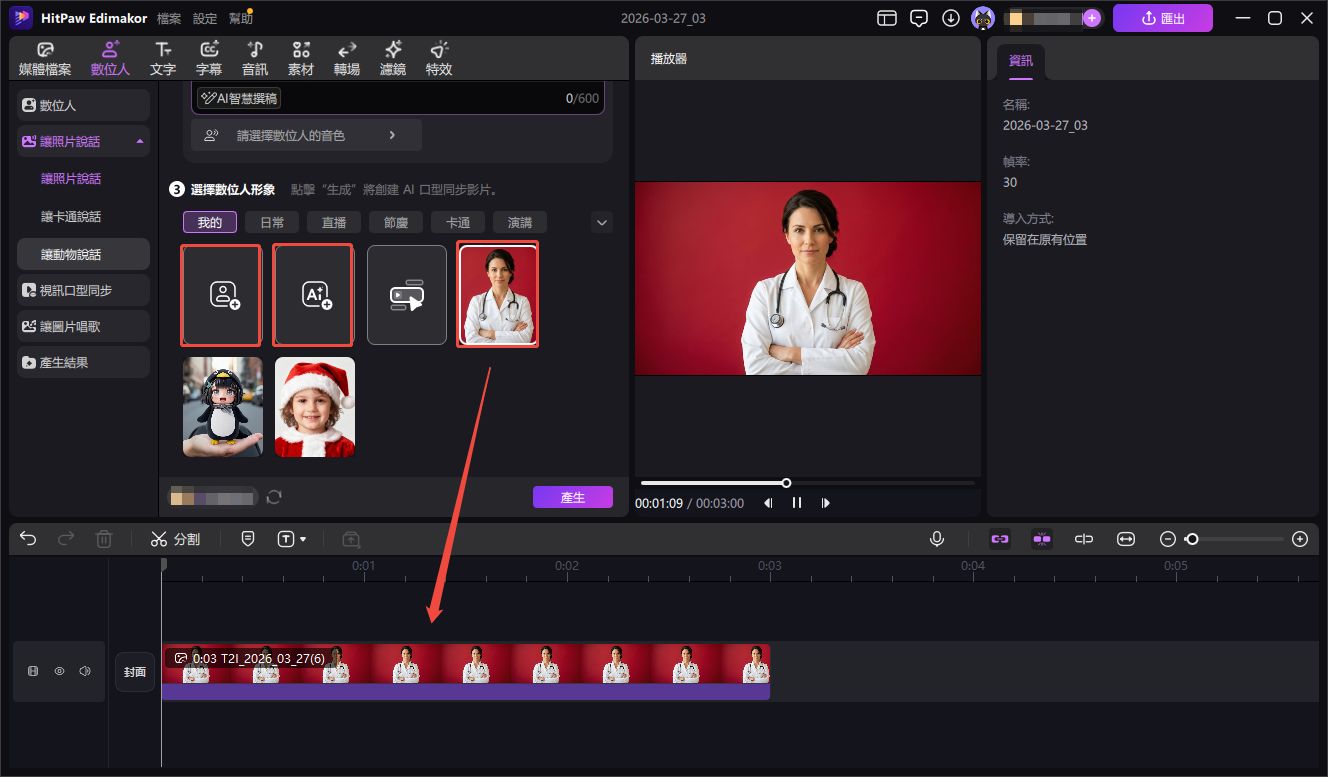1328x777 pixels.
Task: Open the 濾鏡 (filters) panel
Action: pyautogui.click(x=392, y=57)
